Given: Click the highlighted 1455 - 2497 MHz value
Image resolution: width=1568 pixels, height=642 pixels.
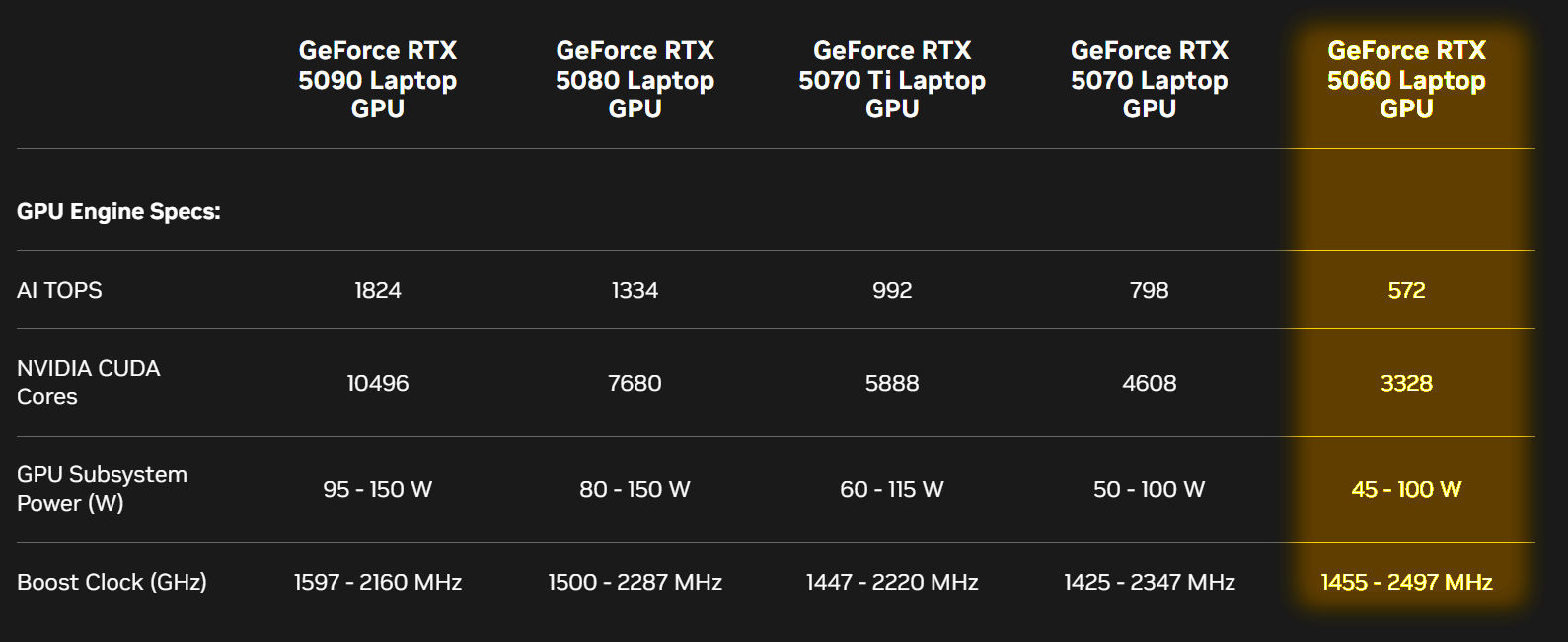Looking at the screenshot, I should 1406,582.
